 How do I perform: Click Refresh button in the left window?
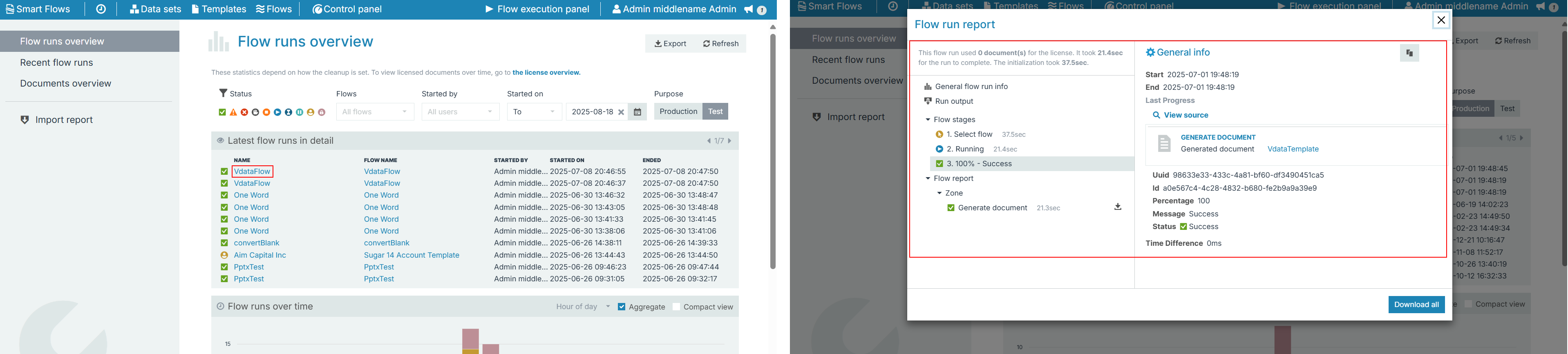click(x=721, y=44)
